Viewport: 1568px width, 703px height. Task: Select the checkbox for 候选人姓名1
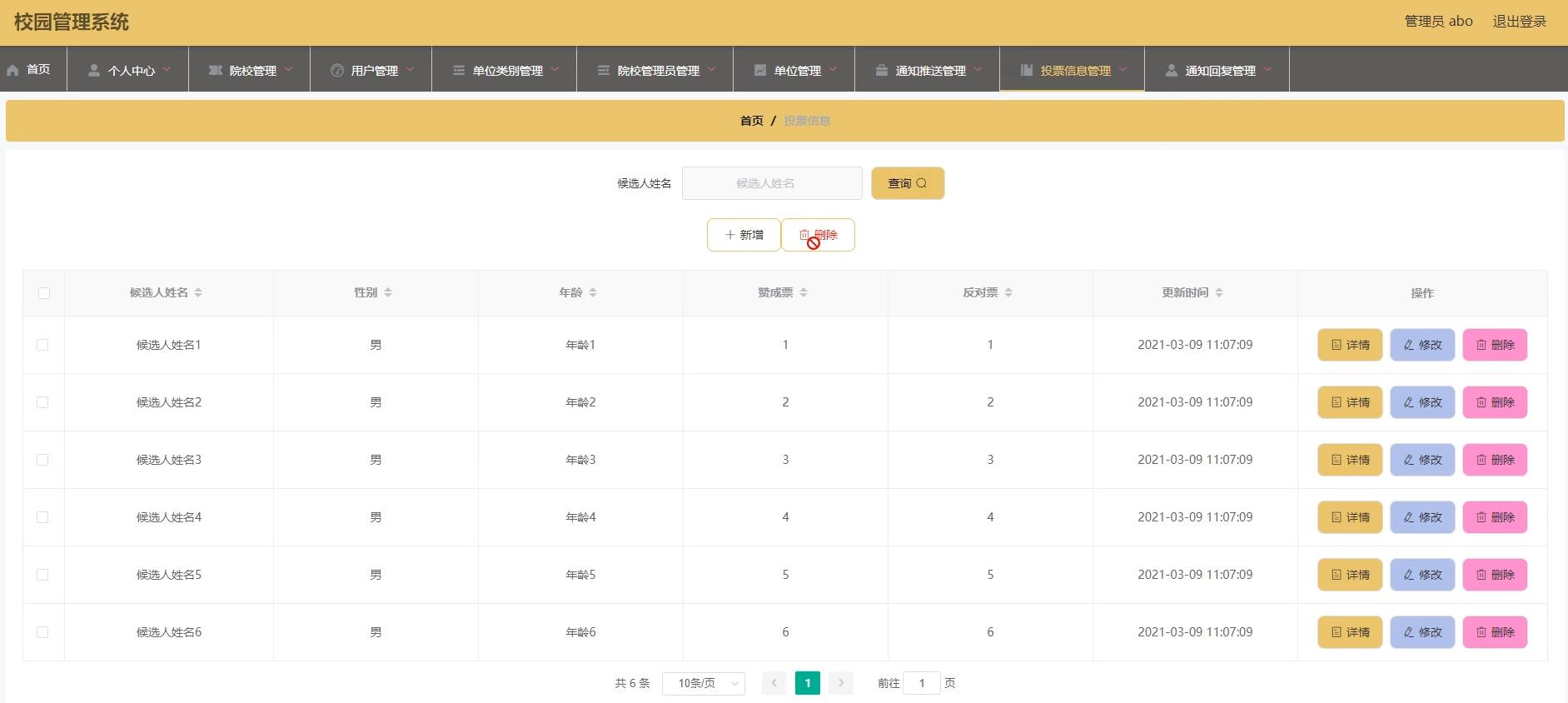click(42, 345)
